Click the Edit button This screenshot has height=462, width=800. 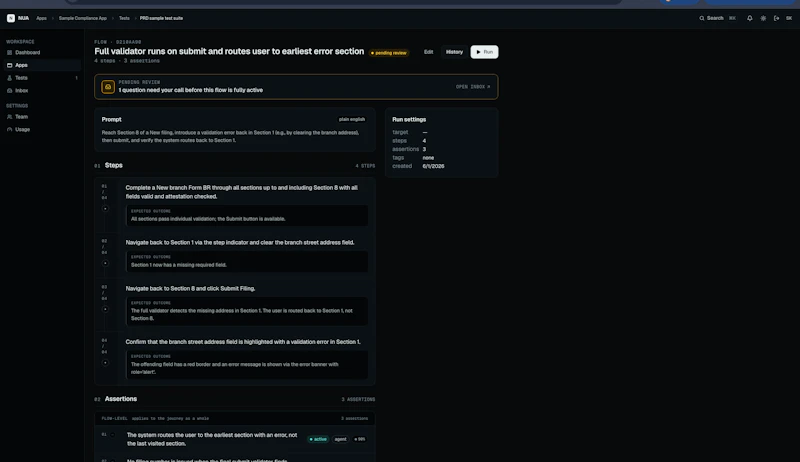[x=429, y=52]
